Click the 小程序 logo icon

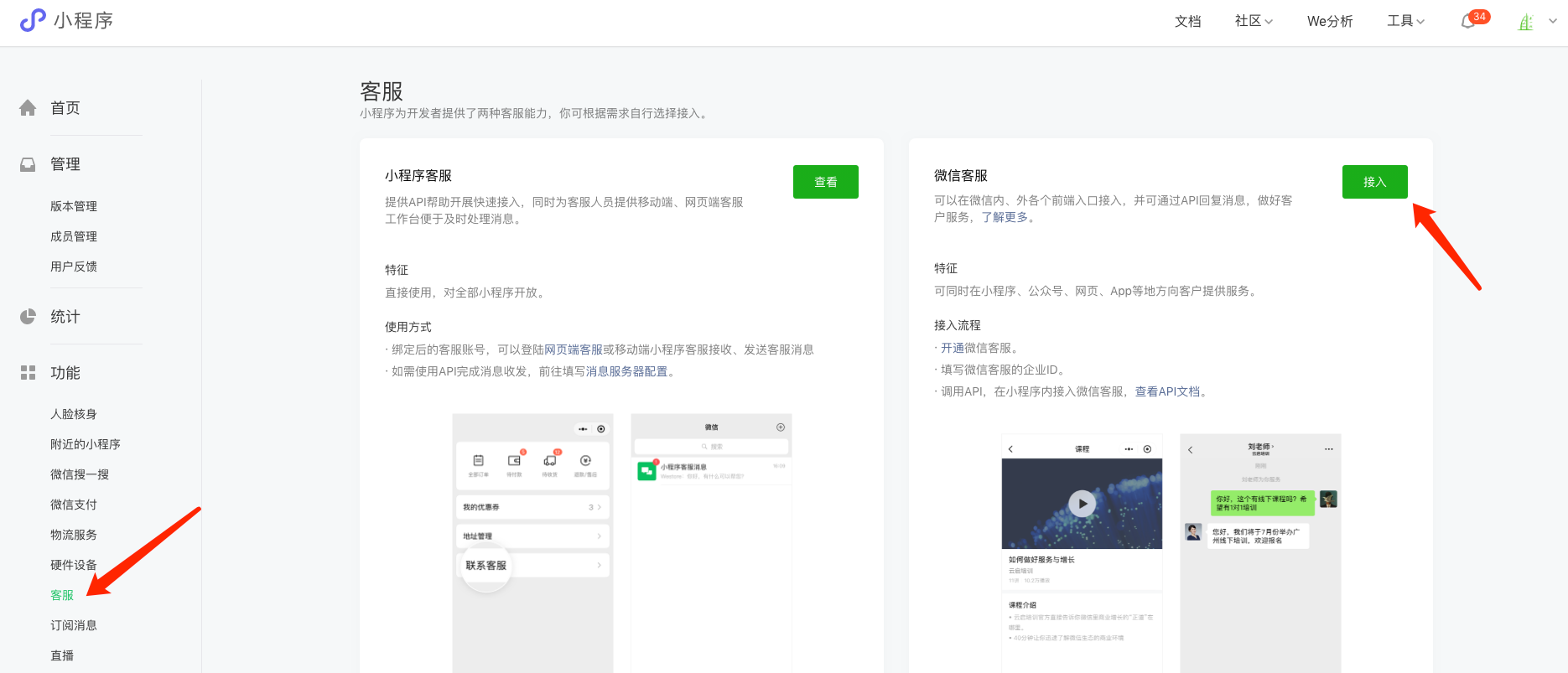[33, 20]
